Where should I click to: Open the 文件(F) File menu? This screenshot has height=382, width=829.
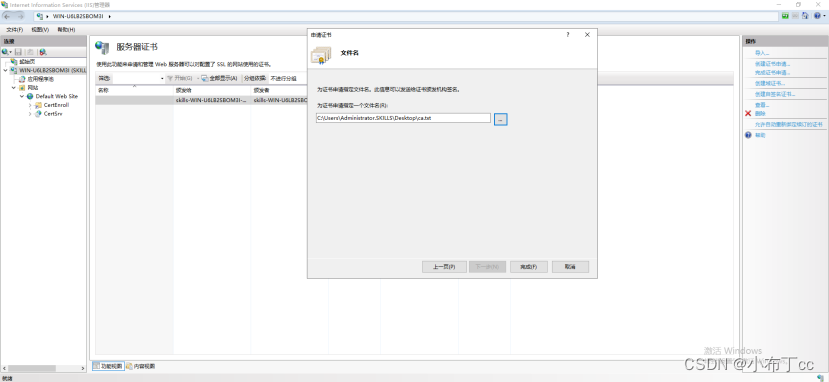click(14, 30)
